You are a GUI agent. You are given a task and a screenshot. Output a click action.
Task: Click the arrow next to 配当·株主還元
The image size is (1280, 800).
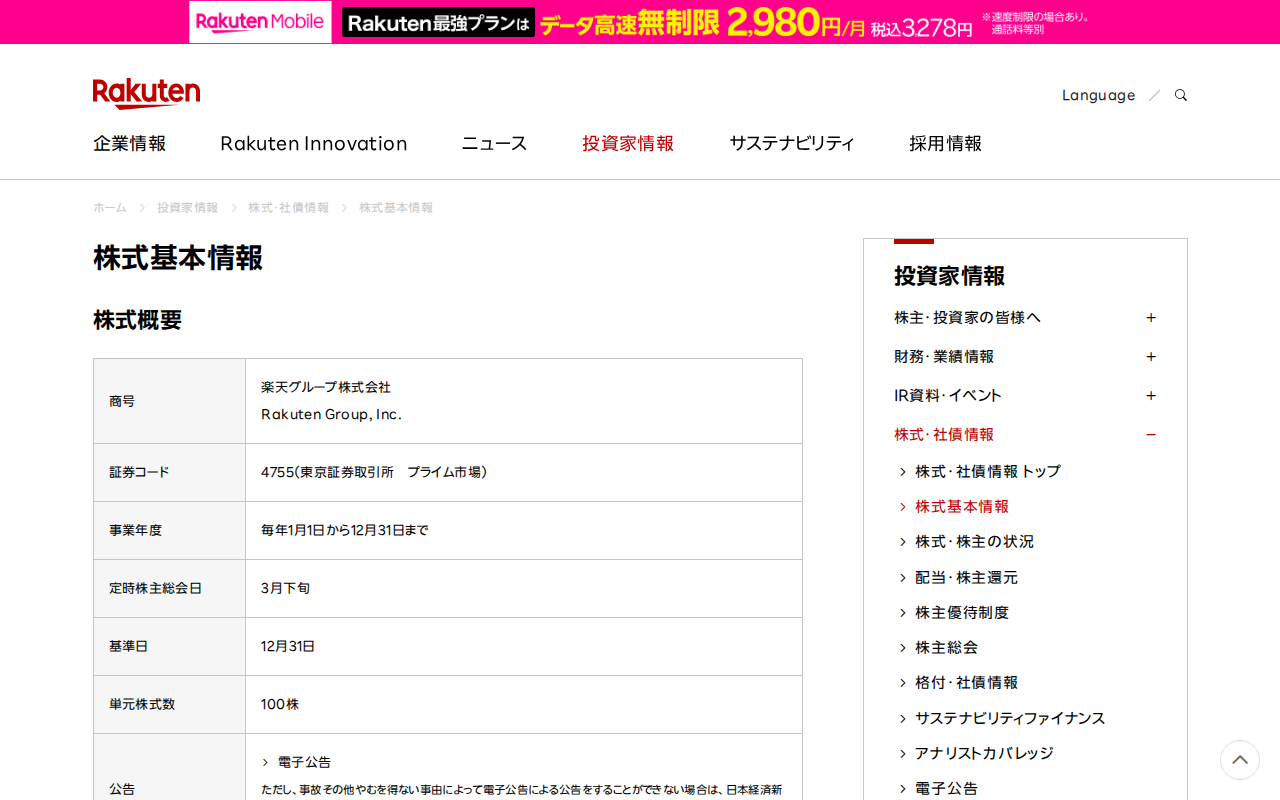(x=902, y=577)
